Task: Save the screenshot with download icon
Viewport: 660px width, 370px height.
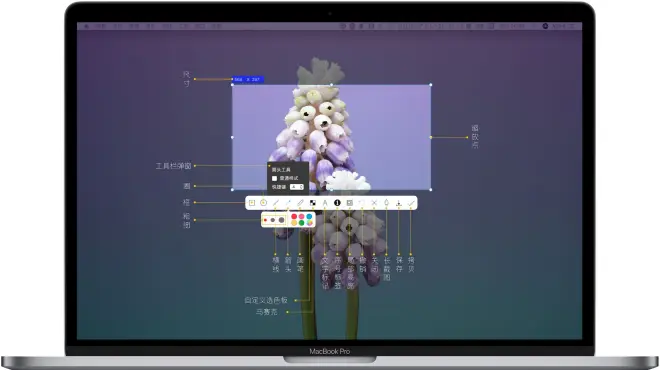Action: click(399, 203)
